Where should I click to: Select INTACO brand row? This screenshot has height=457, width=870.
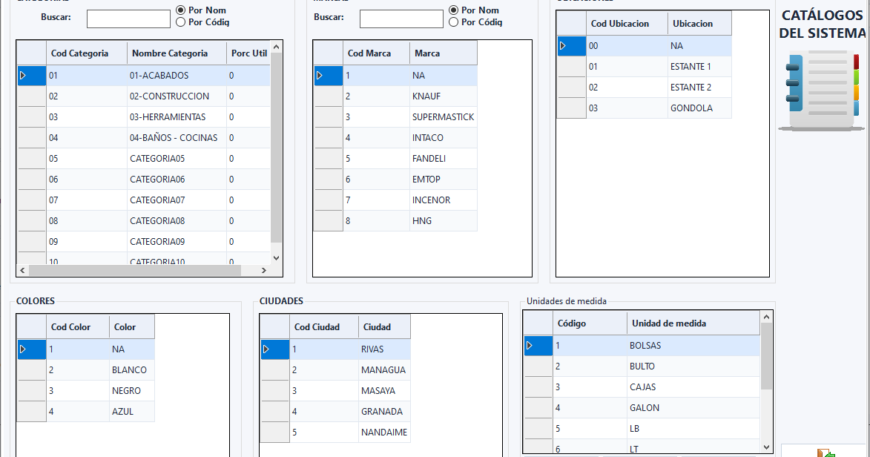tap(396, 138)
